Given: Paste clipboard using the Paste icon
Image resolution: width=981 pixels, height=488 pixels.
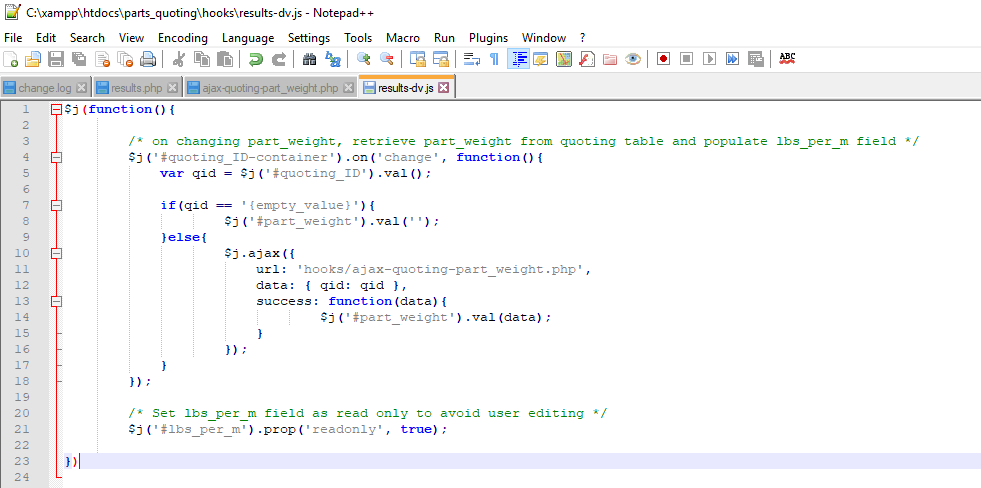Looking at the screenshot, I should click(224, 59).
